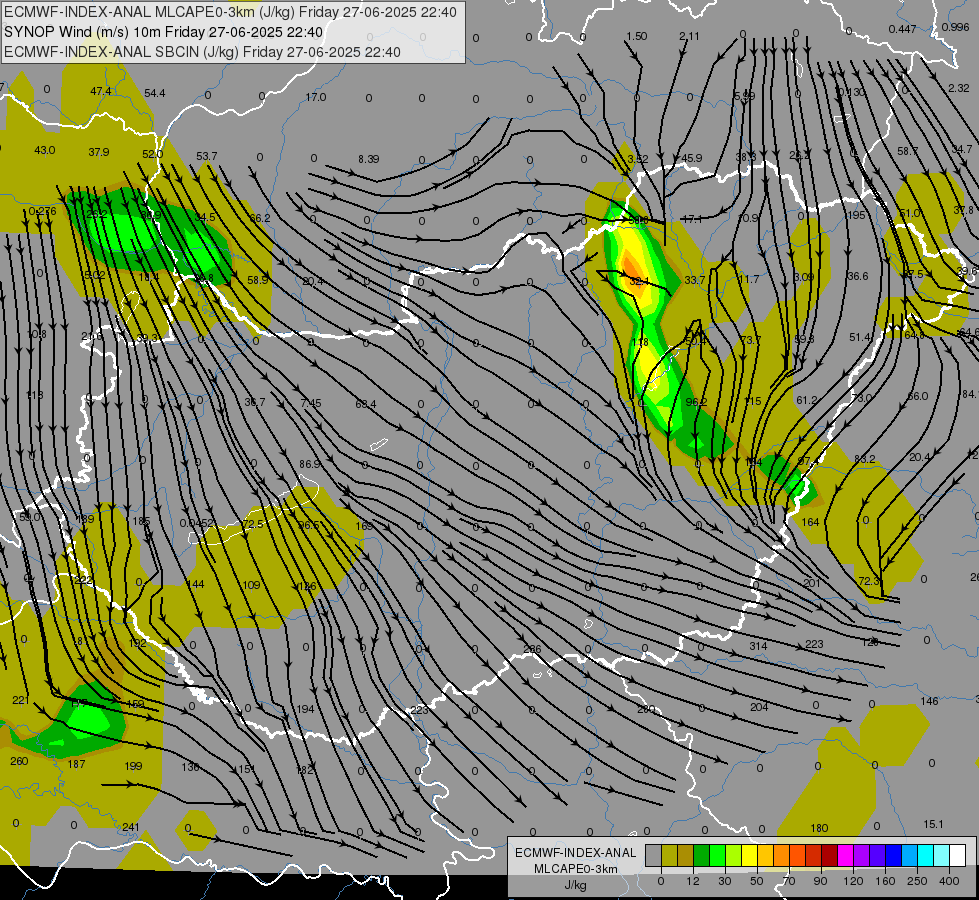Click the 204 map value
This screenshot has height=900, width=979.
coord(759,707)
